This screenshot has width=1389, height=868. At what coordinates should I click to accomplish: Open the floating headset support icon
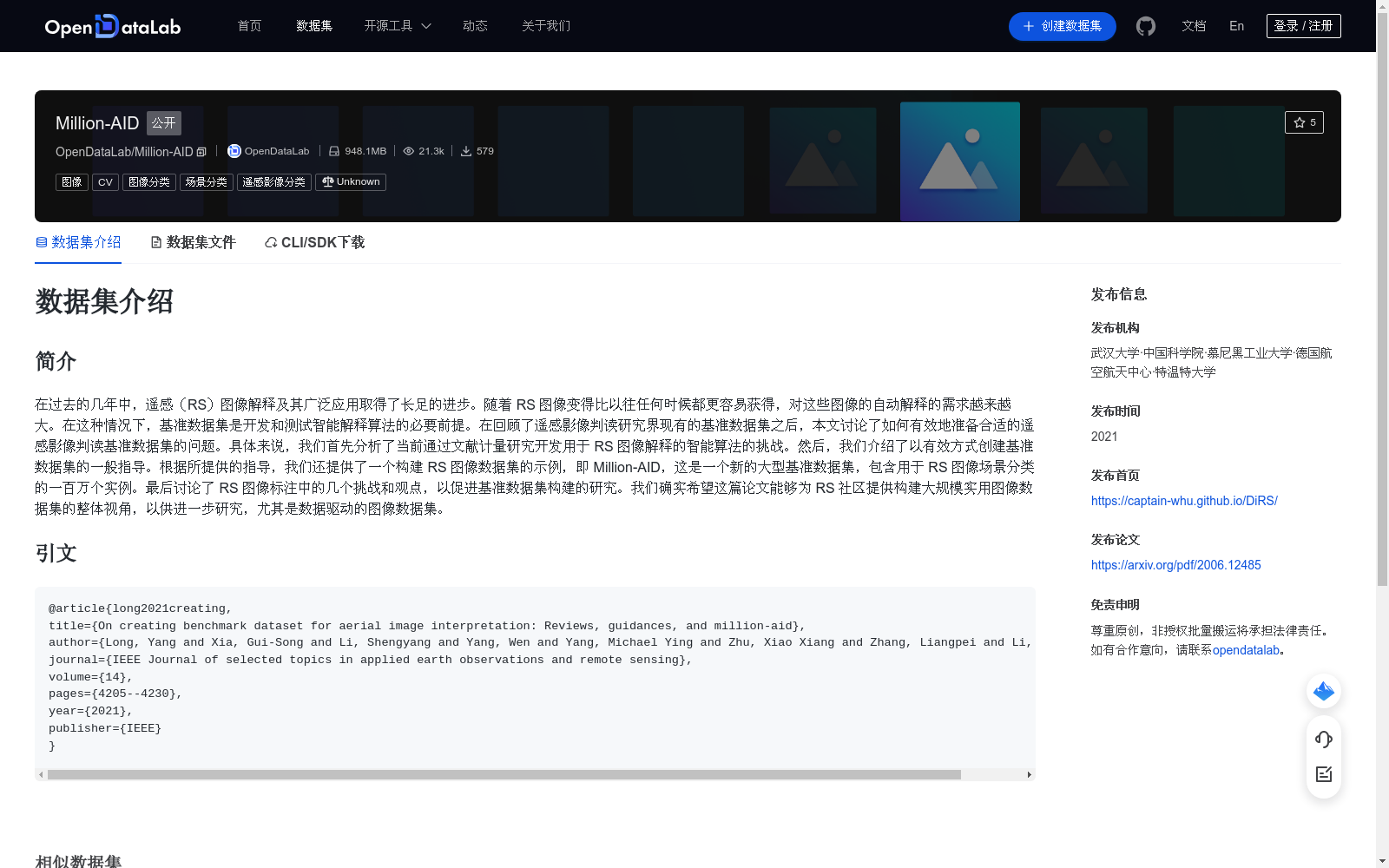click(1323, 740)
